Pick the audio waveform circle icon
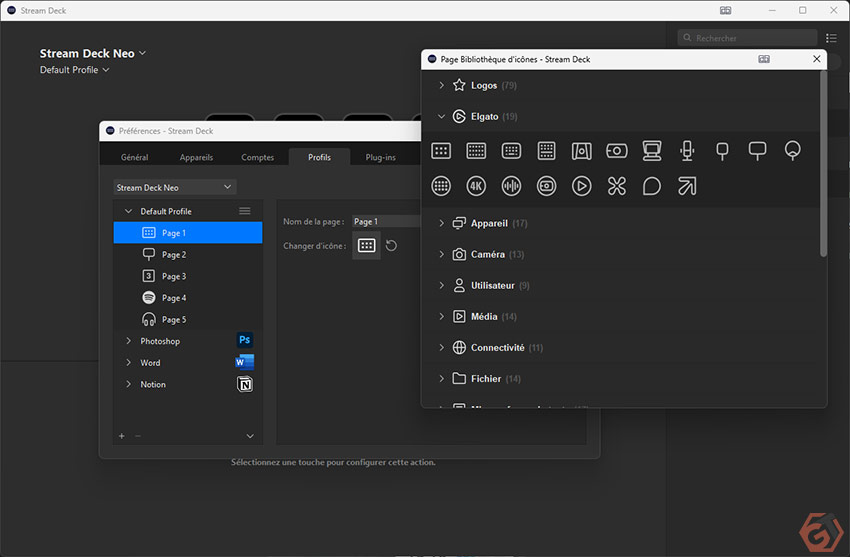Image resolution: width=850 pixels, height=557 pixels. point(511,186)
